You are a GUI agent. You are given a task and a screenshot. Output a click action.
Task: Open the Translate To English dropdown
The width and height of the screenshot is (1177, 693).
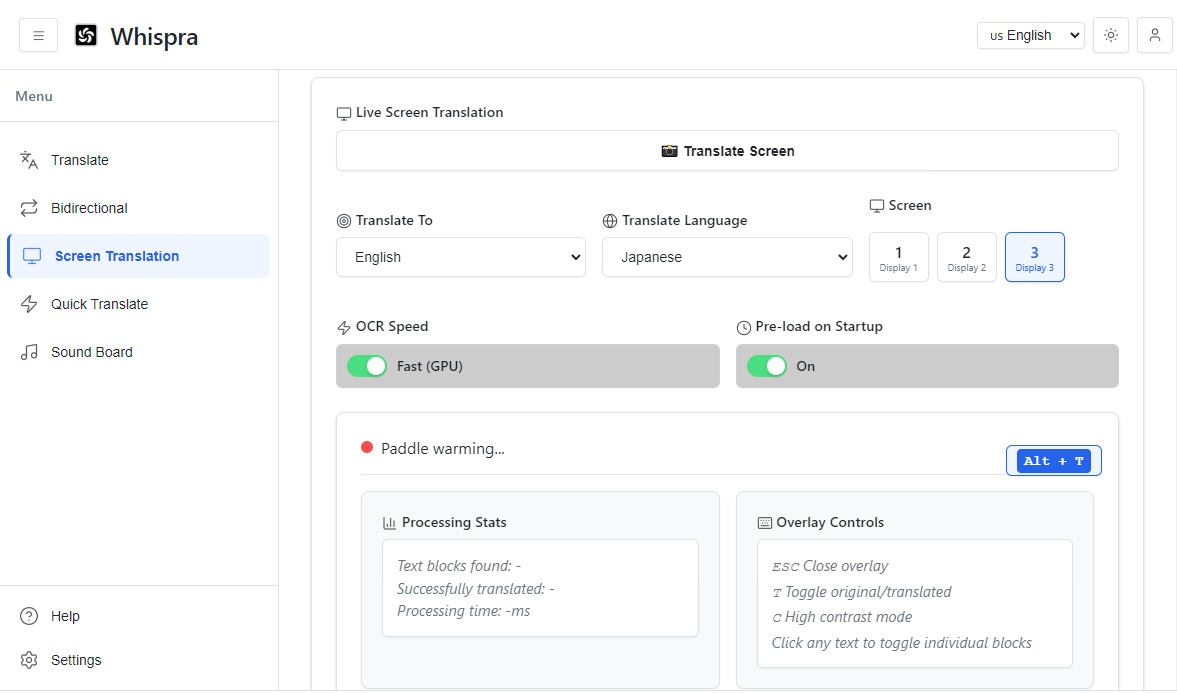[x=460, y=257]
